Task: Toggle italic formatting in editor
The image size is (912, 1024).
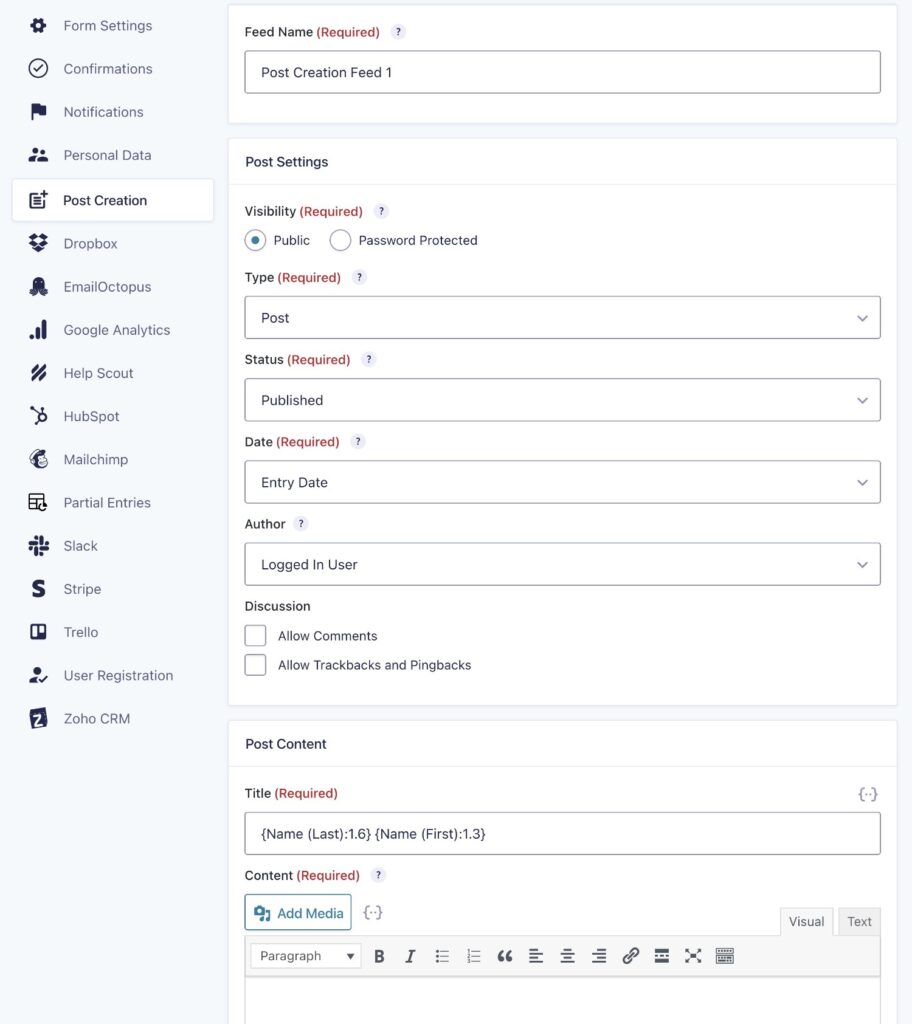Action: point(410,956)
